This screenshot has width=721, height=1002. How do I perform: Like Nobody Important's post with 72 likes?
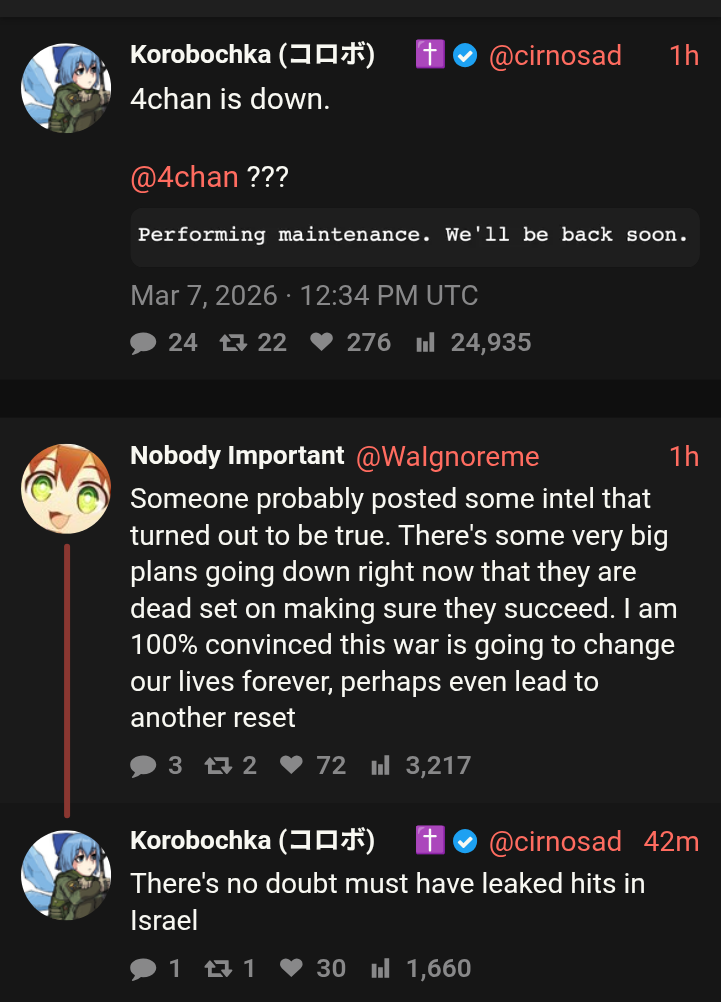291,766
